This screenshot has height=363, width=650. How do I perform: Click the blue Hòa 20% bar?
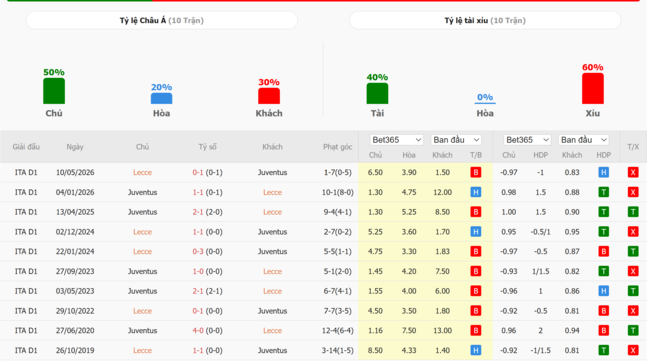click(161, 98)
